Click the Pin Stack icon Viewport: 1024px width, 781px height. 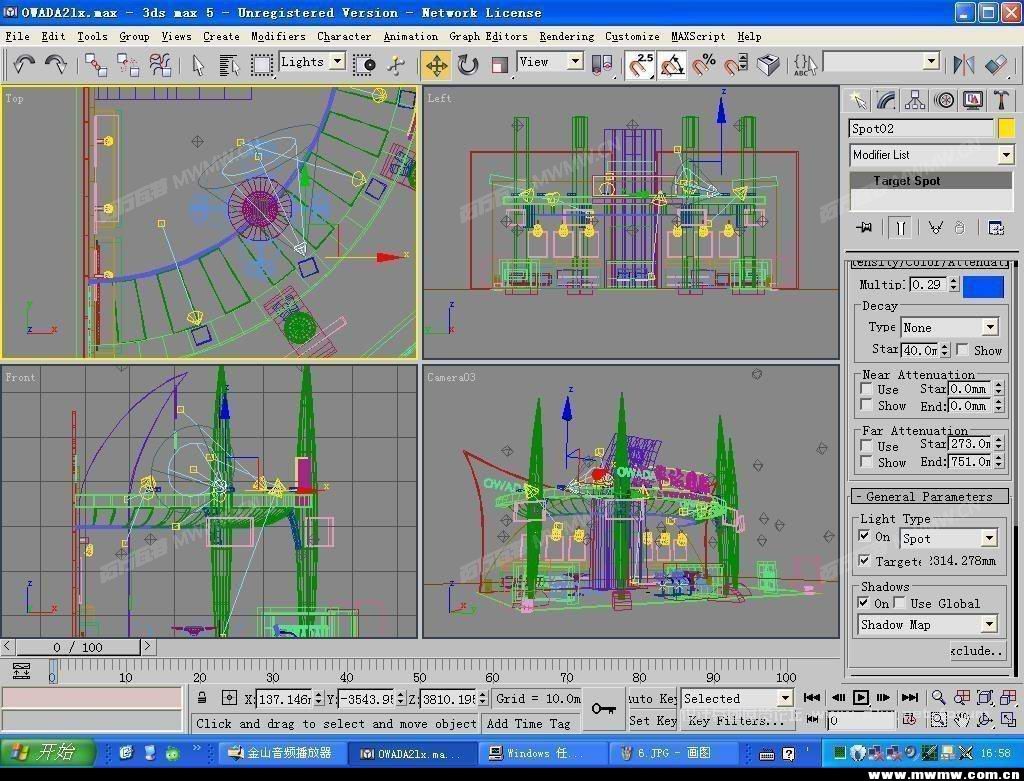[x=864, y=227]
